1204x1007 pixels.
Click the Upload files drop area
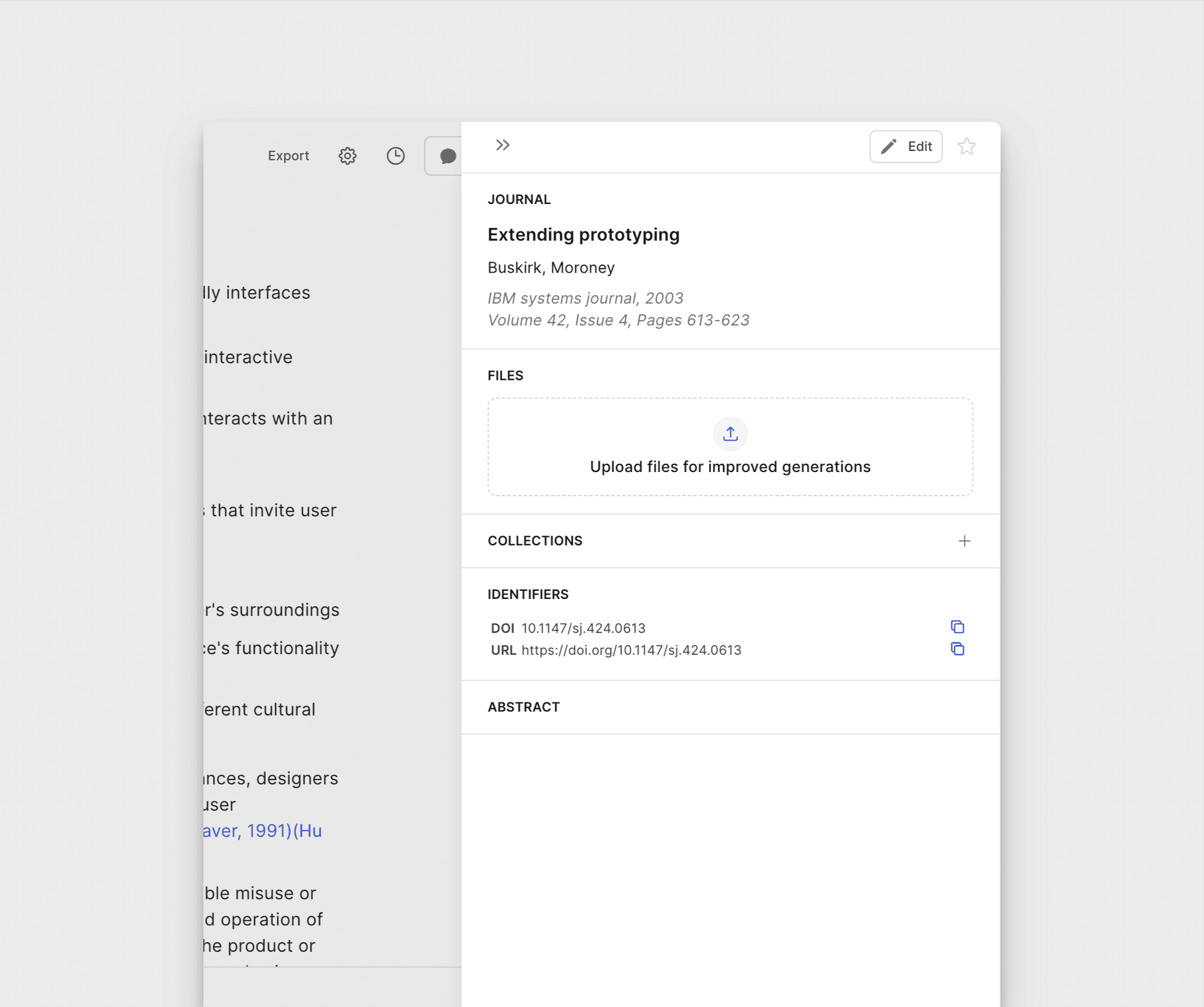730,447
